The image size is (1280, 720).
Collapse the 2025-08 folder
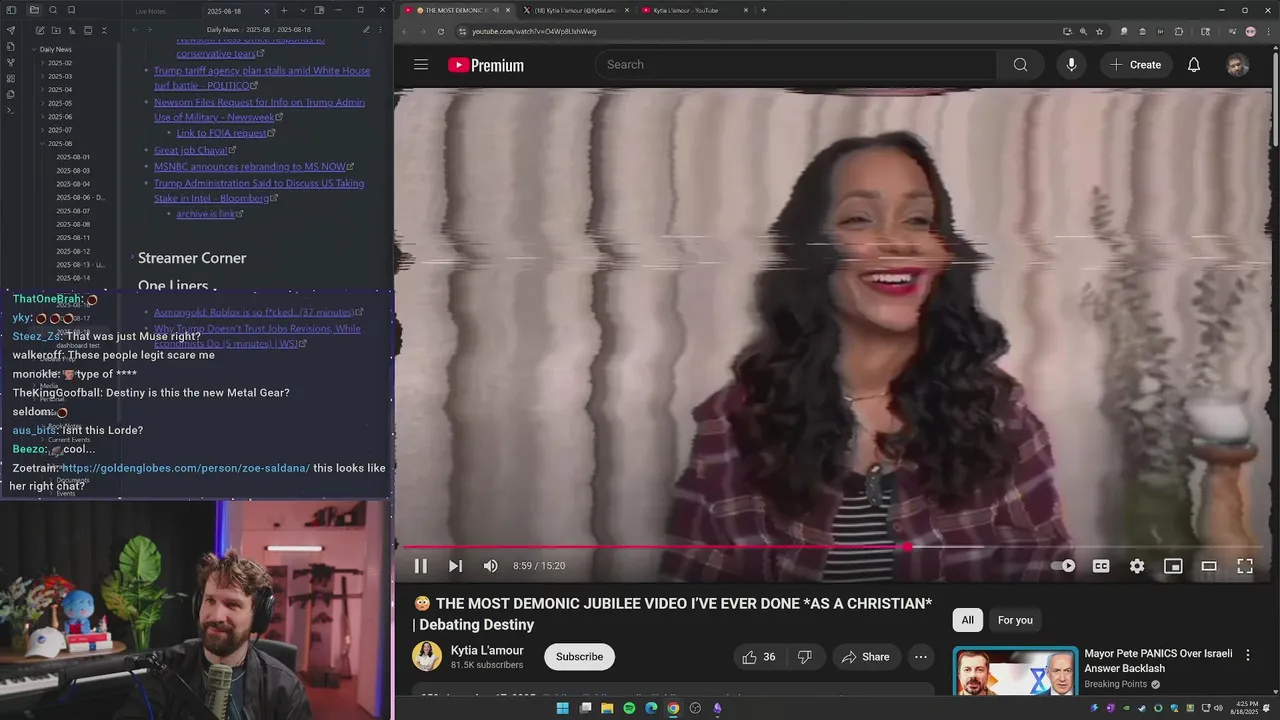click(60, 143)
